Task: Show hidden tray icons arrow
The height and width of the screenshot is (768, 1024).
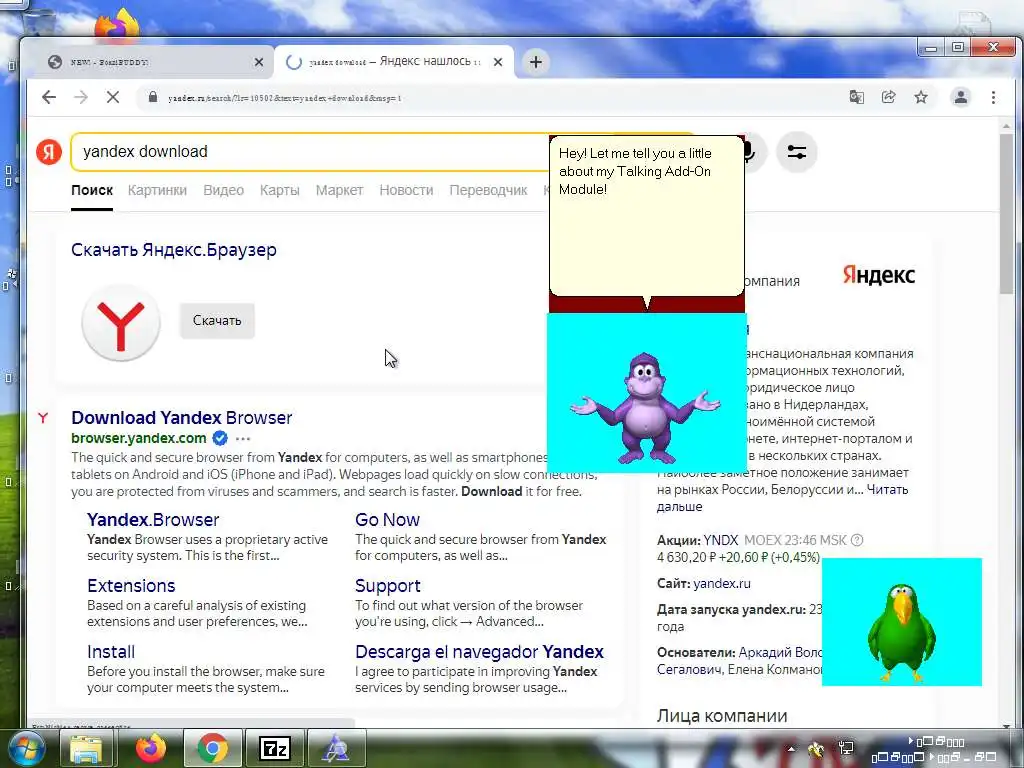Action: pyautogui.click(x=792, y=749)
